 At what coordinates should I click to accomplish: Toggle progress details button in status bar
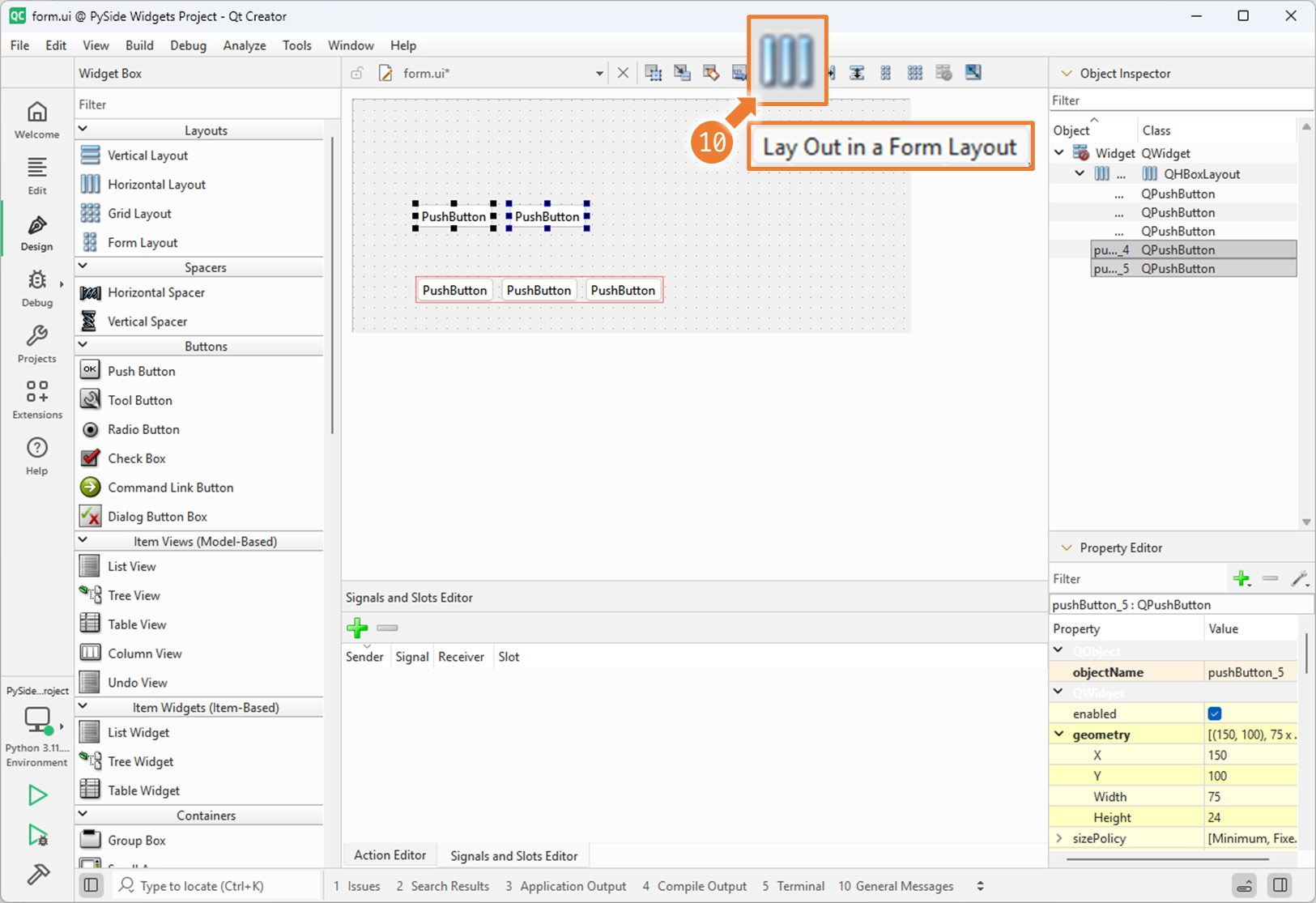click(1245, 885)
